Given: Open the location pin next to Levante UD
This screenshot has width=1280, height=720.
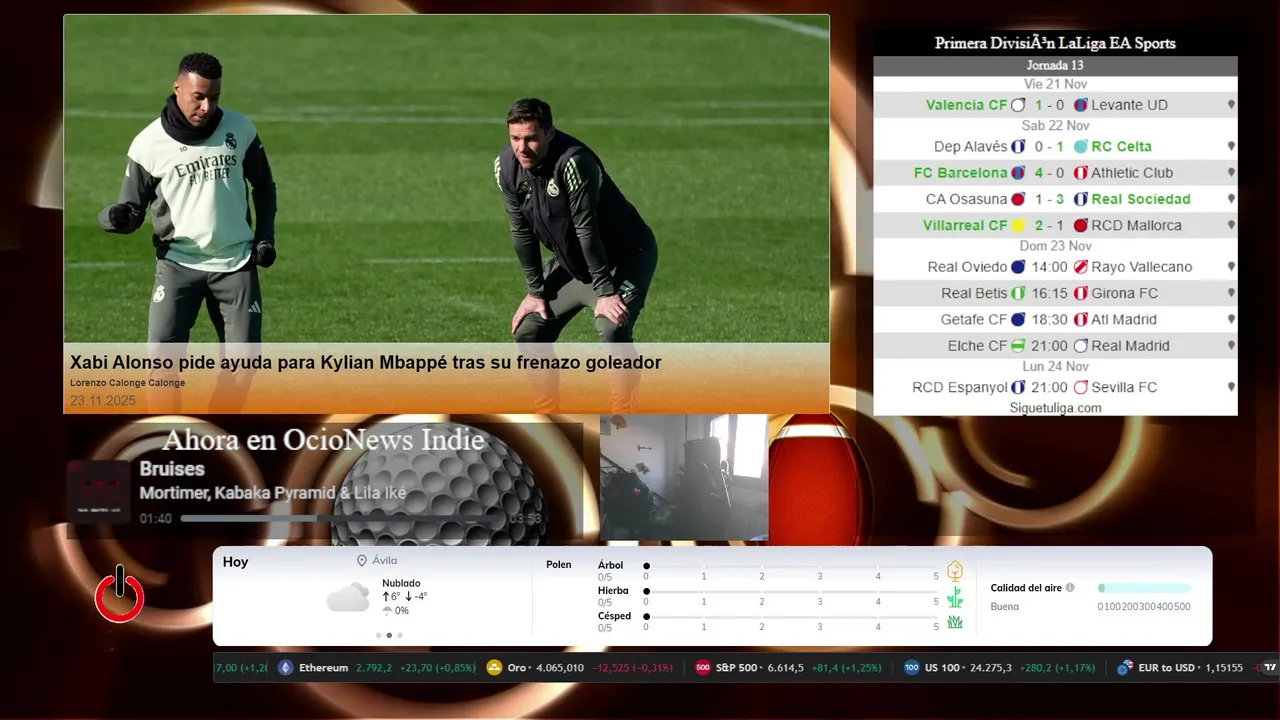Looking at the screenshot, I should click(1231, 105).
